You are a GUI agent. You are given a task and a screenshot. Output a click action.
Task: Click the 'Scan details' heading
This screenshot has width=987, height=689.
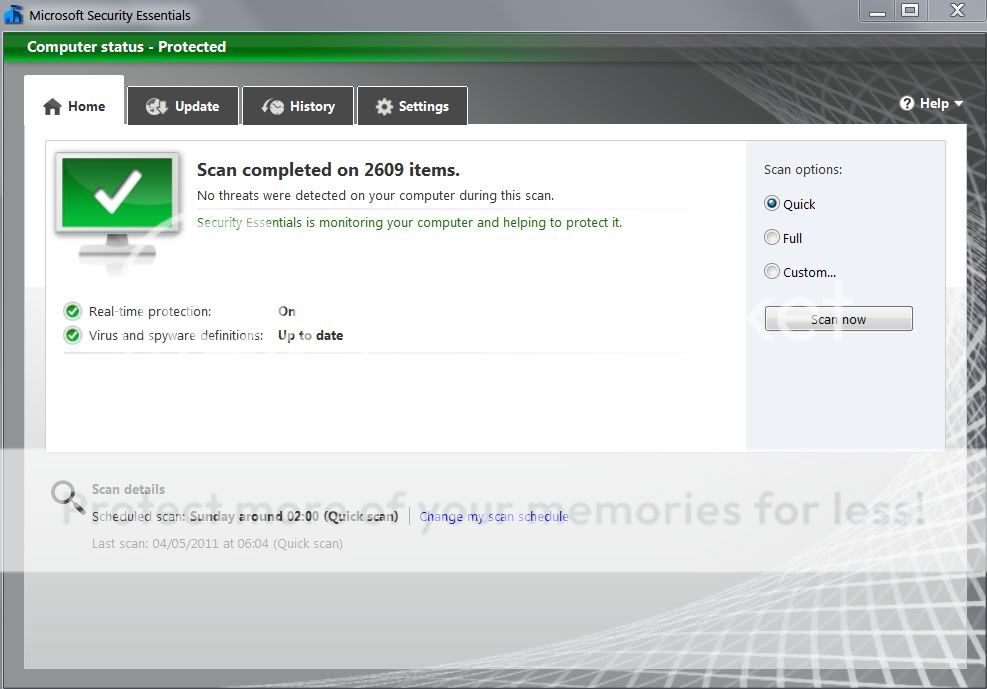coord(128,490)
